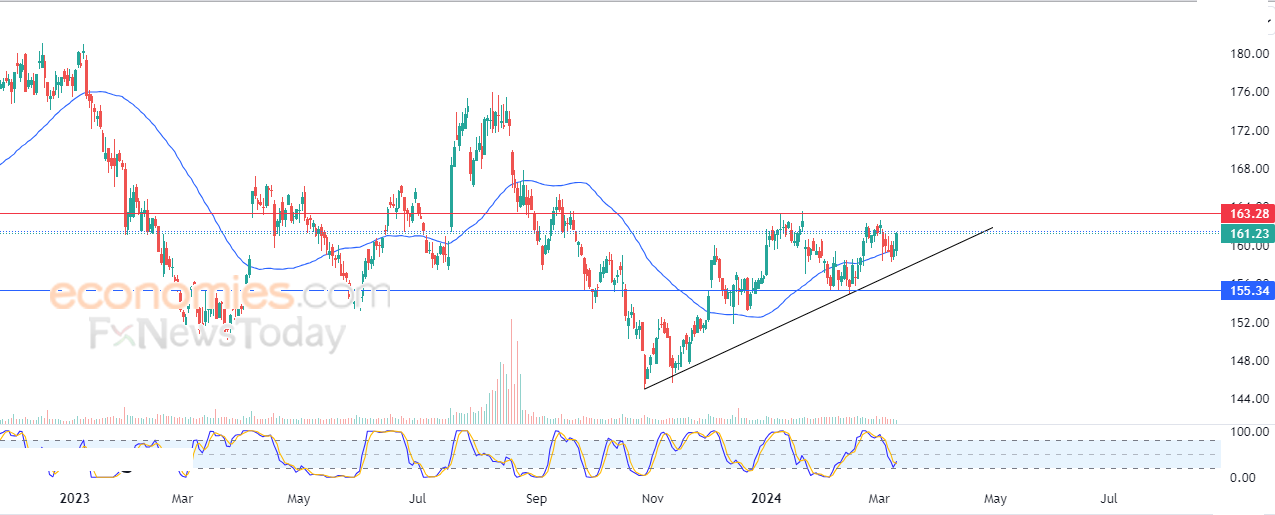Select the gray horizontal resistance line at 163.28
1275x515 pixels.
(x=610, y=213)
